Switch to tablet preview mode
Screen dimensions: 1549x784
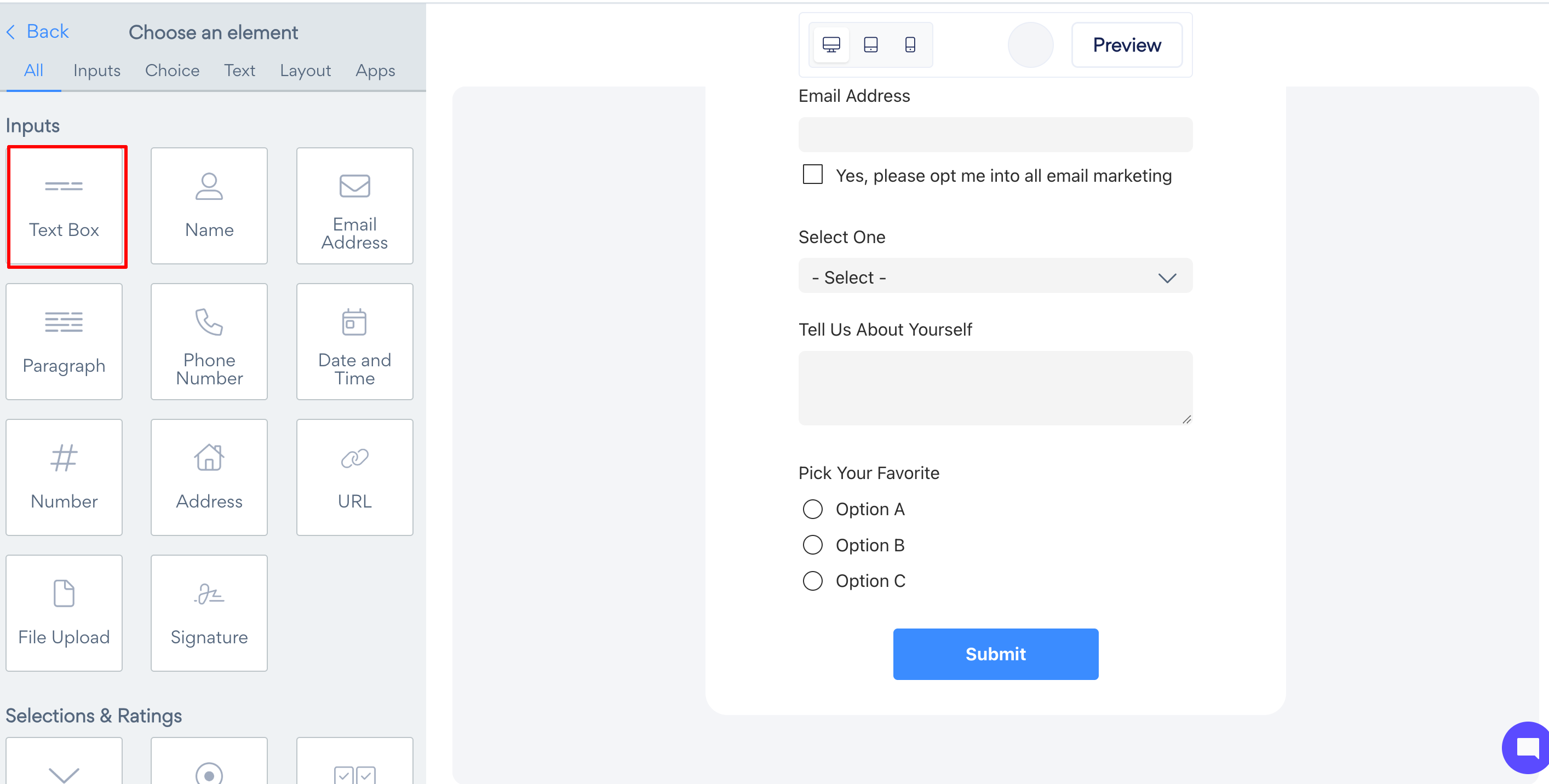tap(871, 45)
